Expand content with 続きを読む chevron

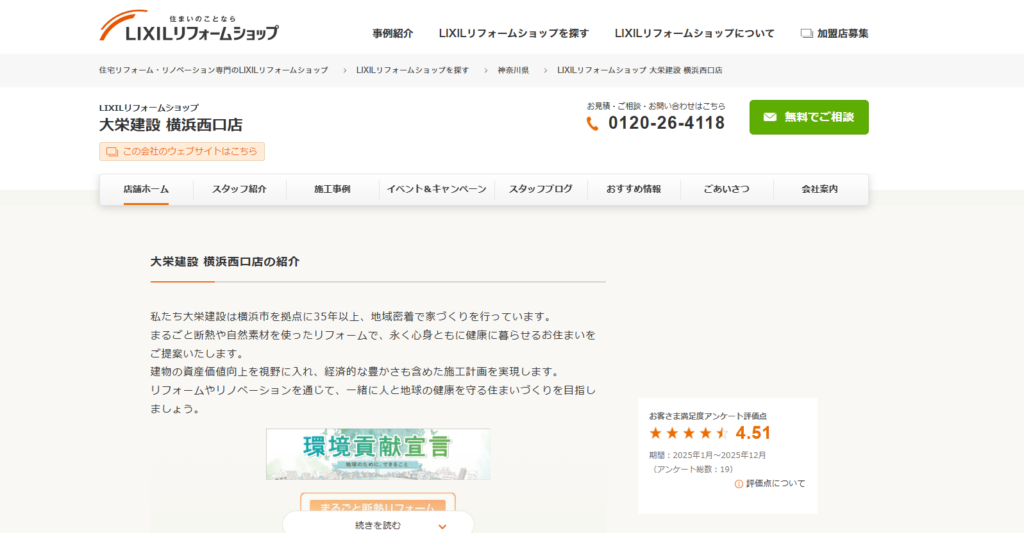442,525
